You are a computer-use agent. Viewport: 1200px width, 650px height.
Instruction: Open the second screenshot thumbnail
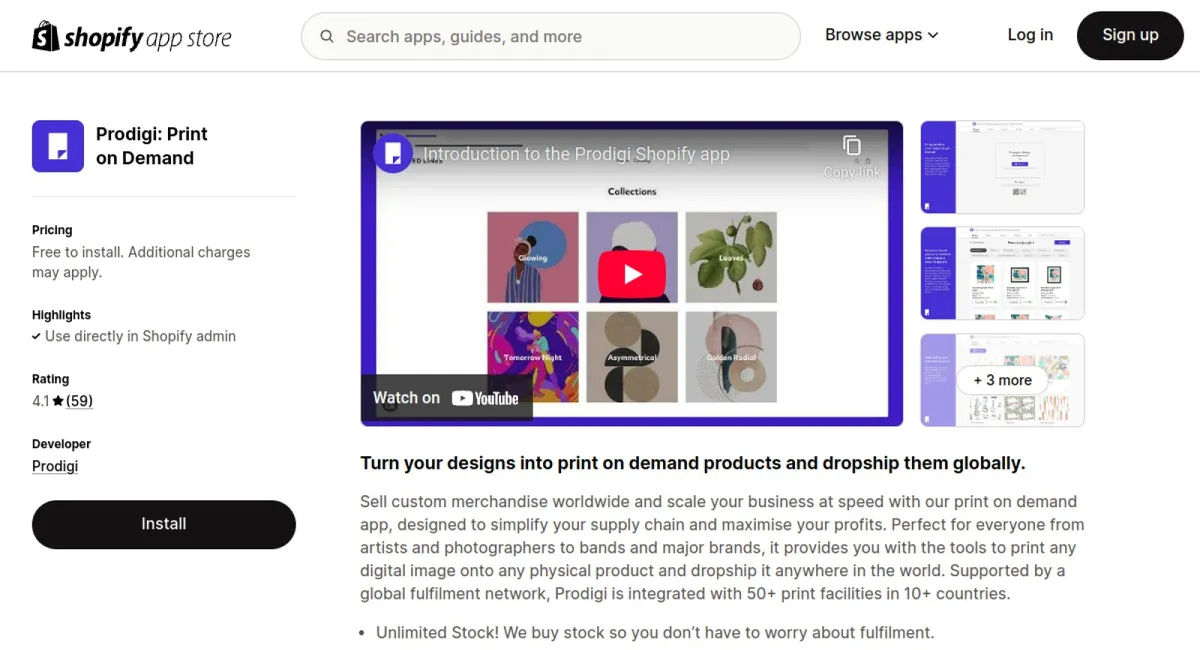[1002, 273]
